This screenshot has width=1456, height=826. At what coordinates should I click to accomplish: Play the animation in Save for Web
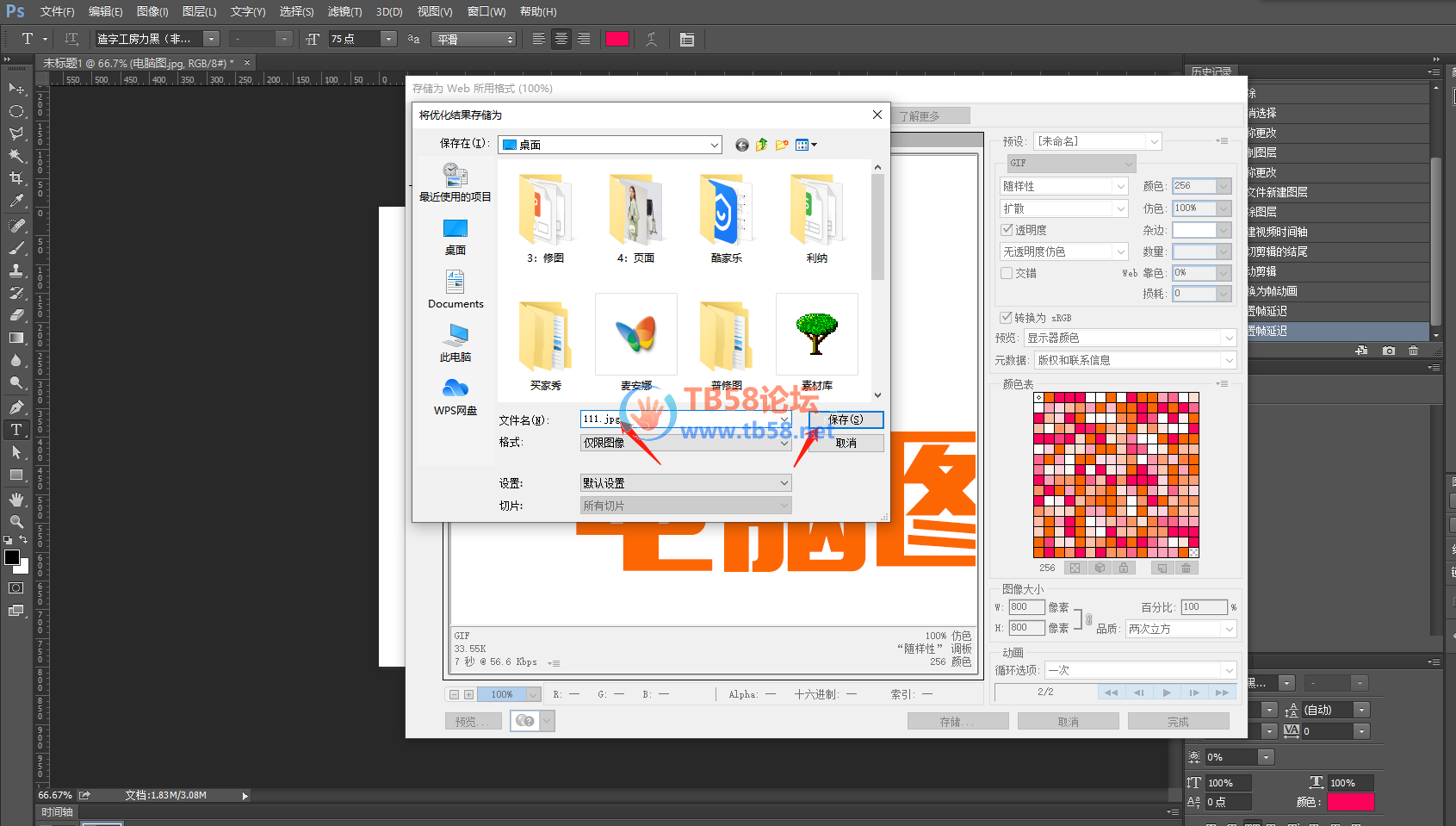click(x=1167, y=692)
